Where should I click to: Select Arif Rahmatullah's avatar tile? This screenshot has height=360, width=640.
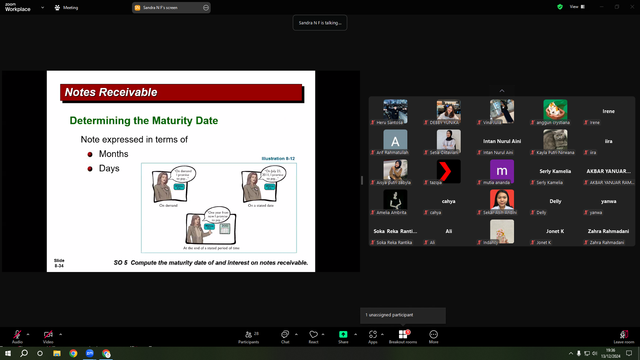pyautogui.click(x=395, y=142)
